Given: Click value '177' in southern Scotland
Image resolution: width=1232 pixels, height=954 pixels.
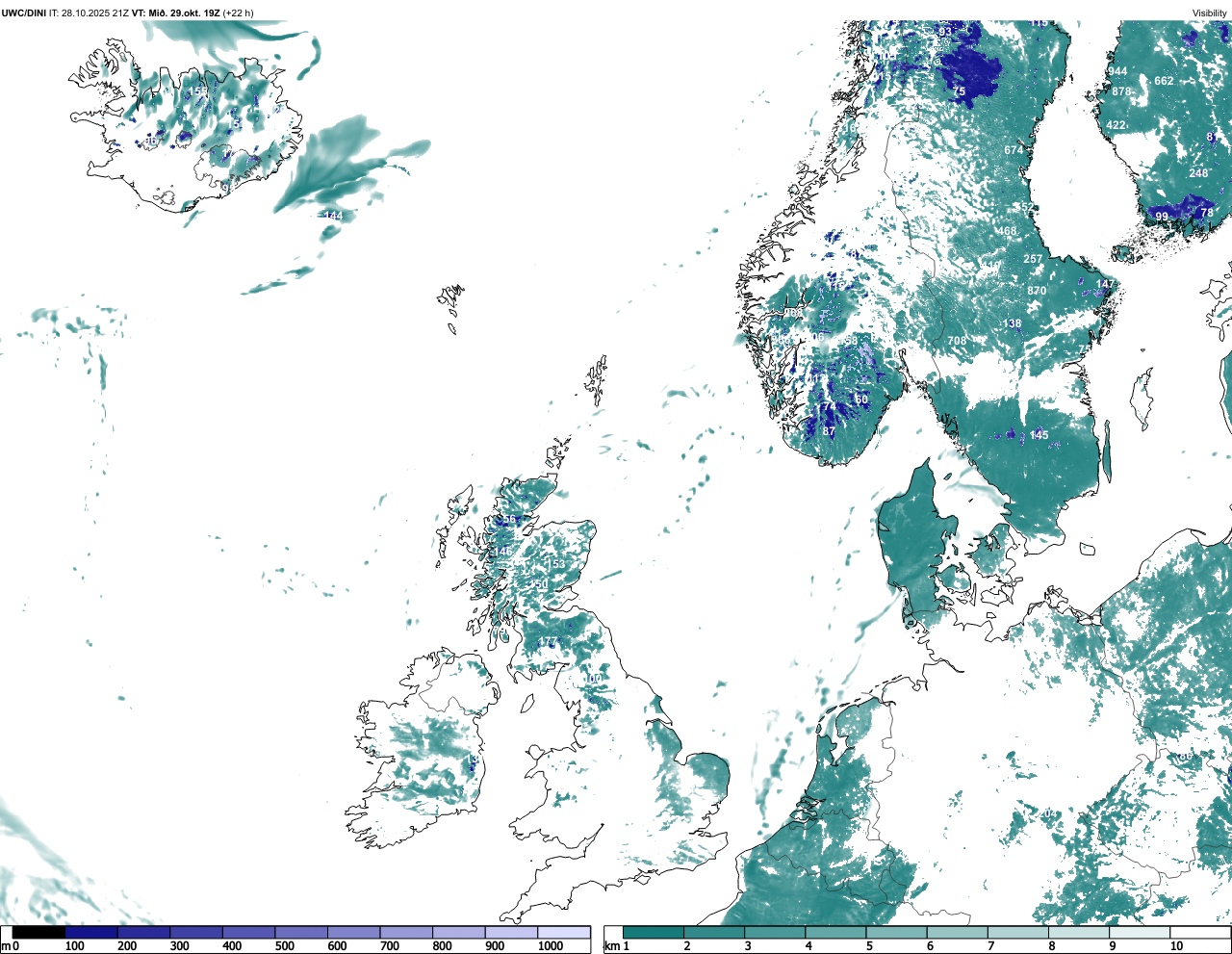Looking at the screenshot, I should tap(548, 642).
